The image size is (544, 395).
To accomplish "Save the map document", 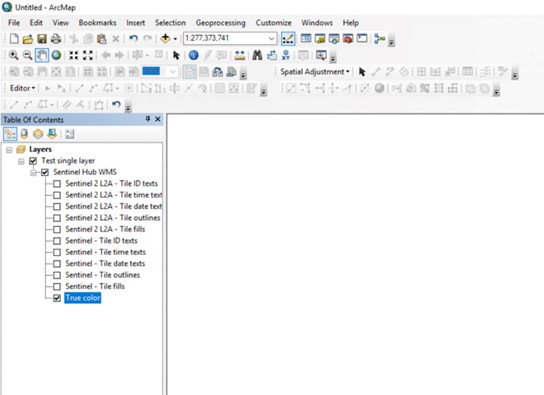I will [42, 38].
